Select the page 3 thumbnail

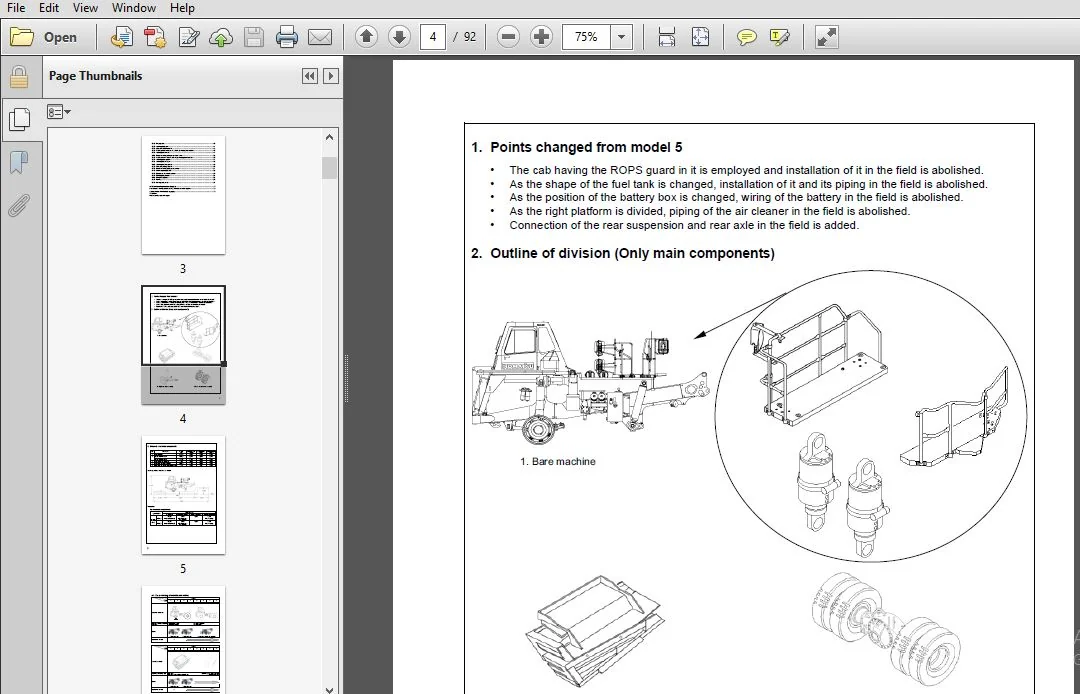pos(183,195)
